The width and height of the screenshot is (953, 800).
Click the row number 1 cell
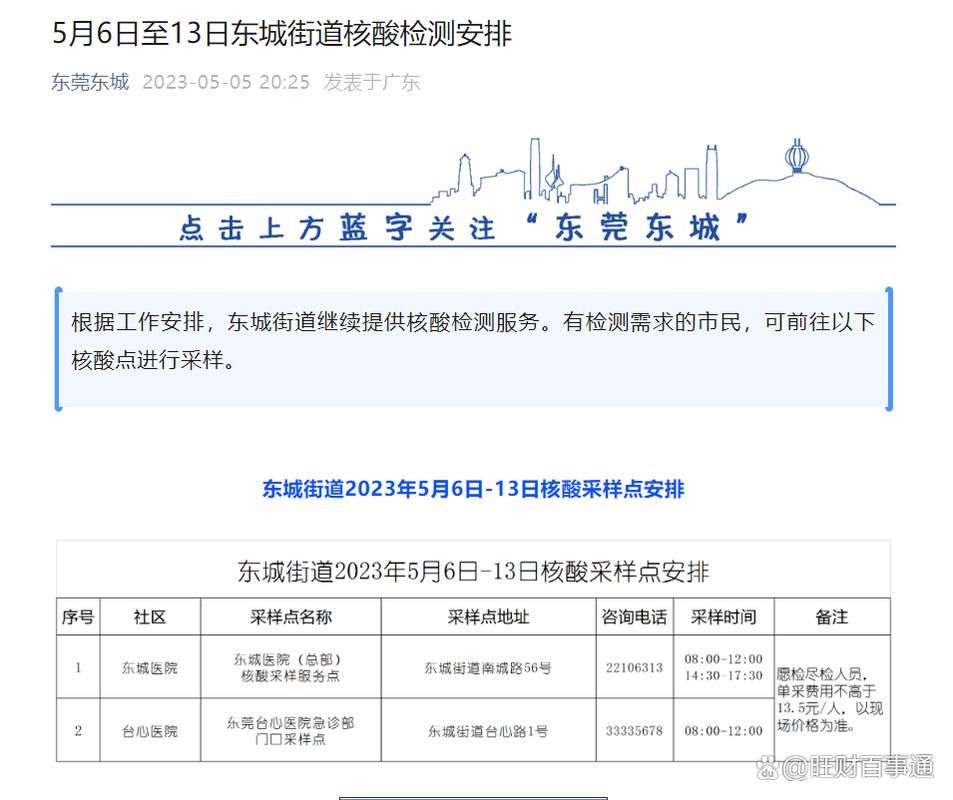pos(78,667)
